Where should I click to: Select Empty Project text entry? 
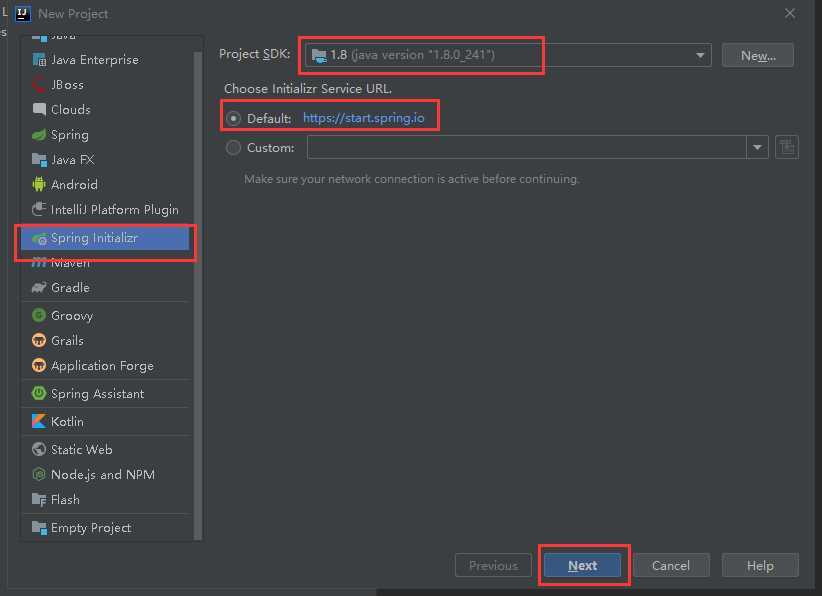tap(91, 528)
